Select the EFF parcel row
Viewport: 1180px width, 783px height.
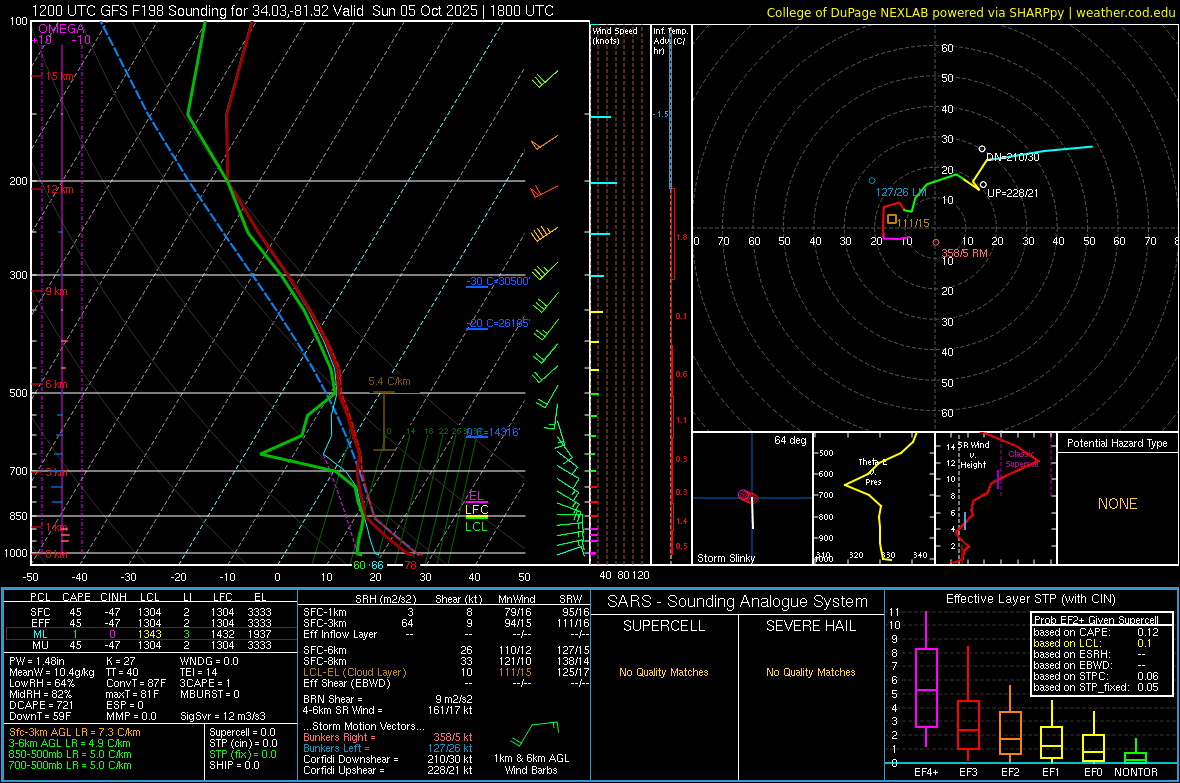click(151, 623)
